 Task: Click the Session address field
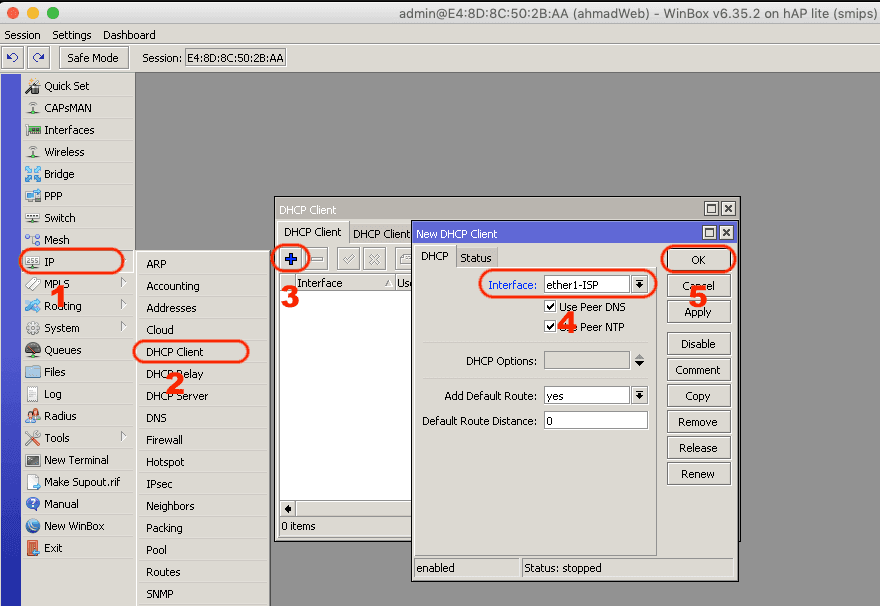pyautogui.click(x=236, y=58)
